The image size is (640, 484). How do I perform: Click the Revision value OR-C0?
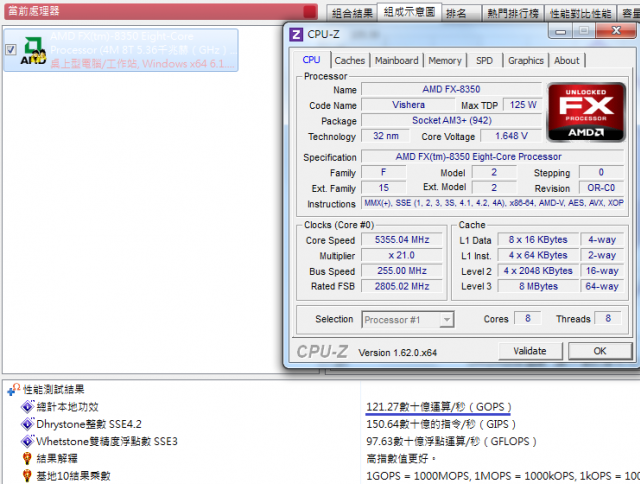click(x=601, y=188)
